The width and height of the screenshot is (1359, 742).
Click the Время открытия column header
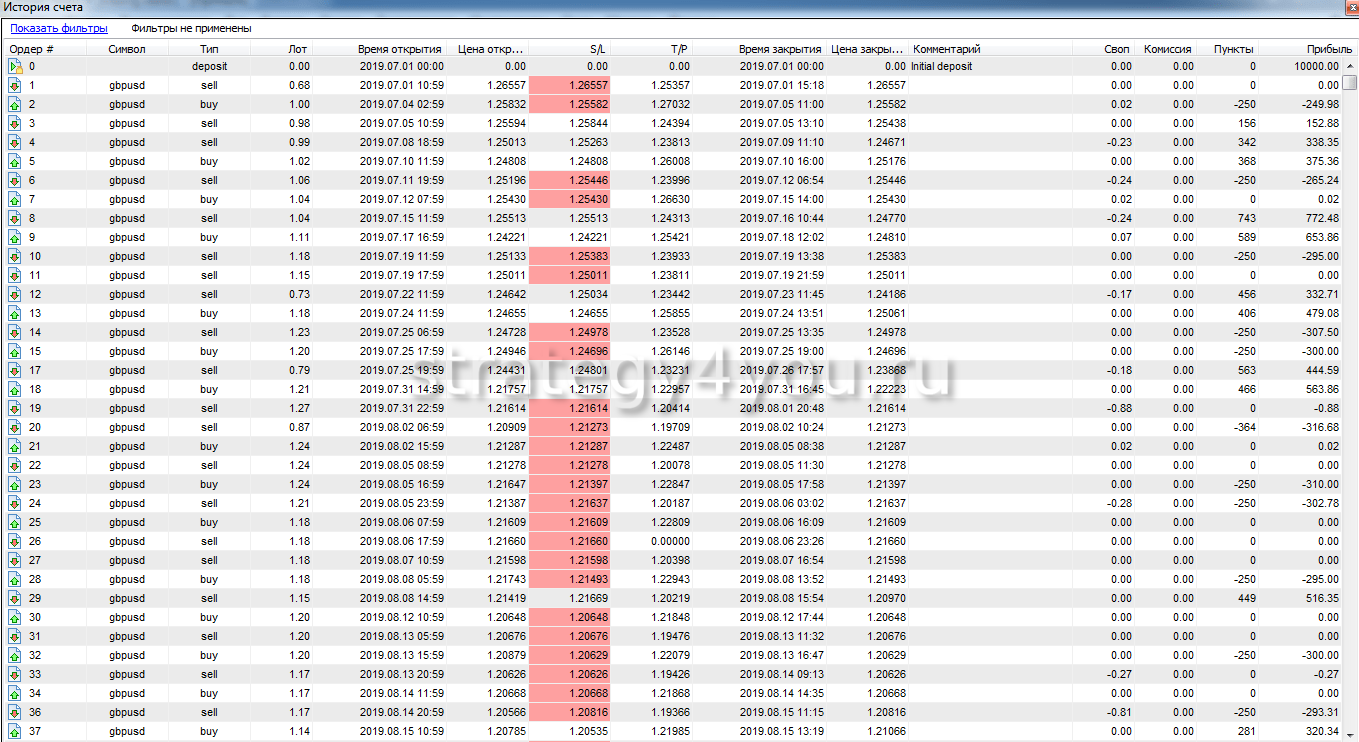pyautogui.click(x=400, y=49)
